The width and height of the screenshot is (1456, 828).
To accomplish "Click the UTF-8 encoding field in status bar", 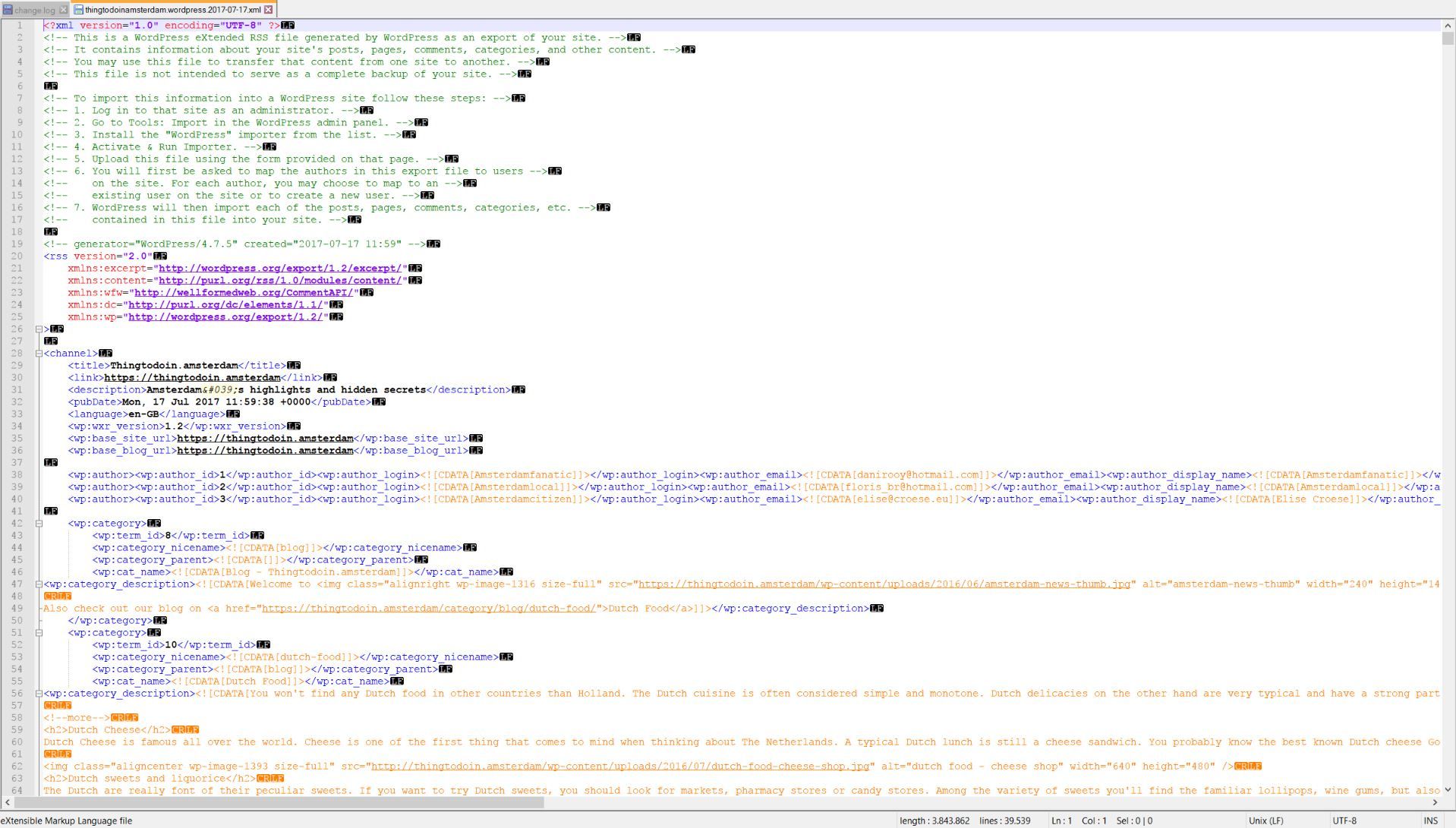I will coord(1344,820).
